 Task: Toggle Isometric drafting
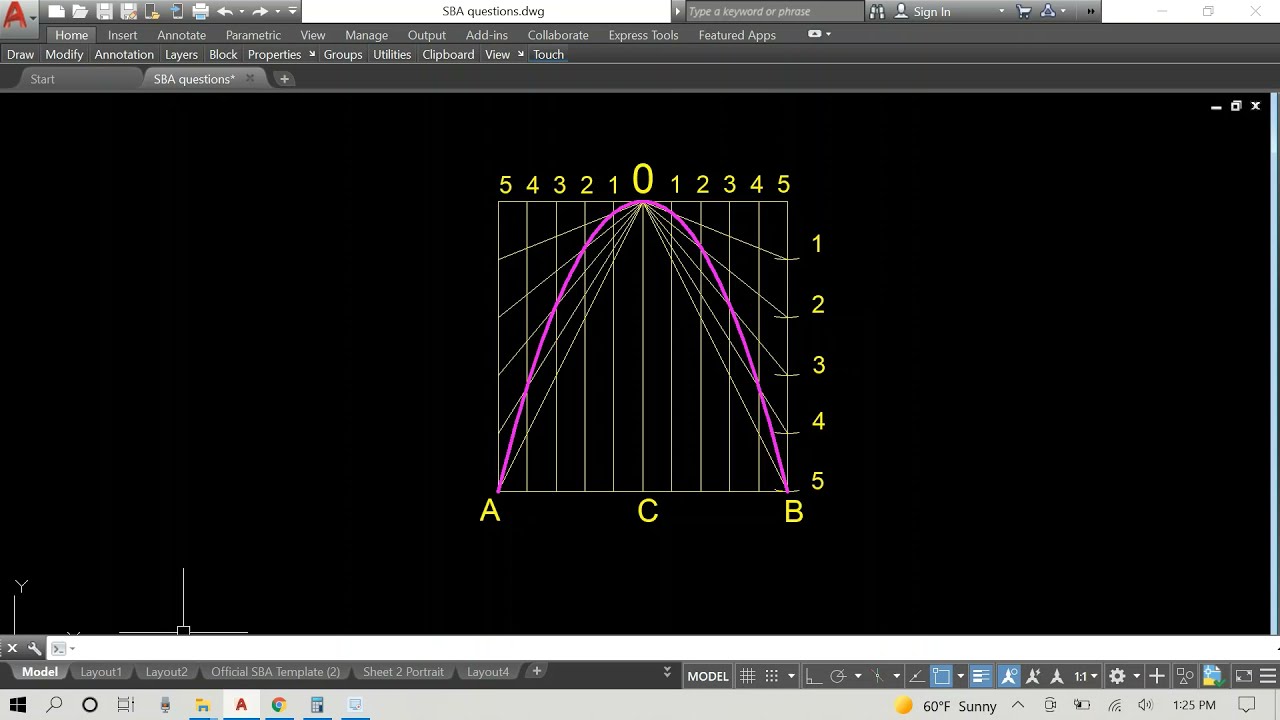coord(878,676)
